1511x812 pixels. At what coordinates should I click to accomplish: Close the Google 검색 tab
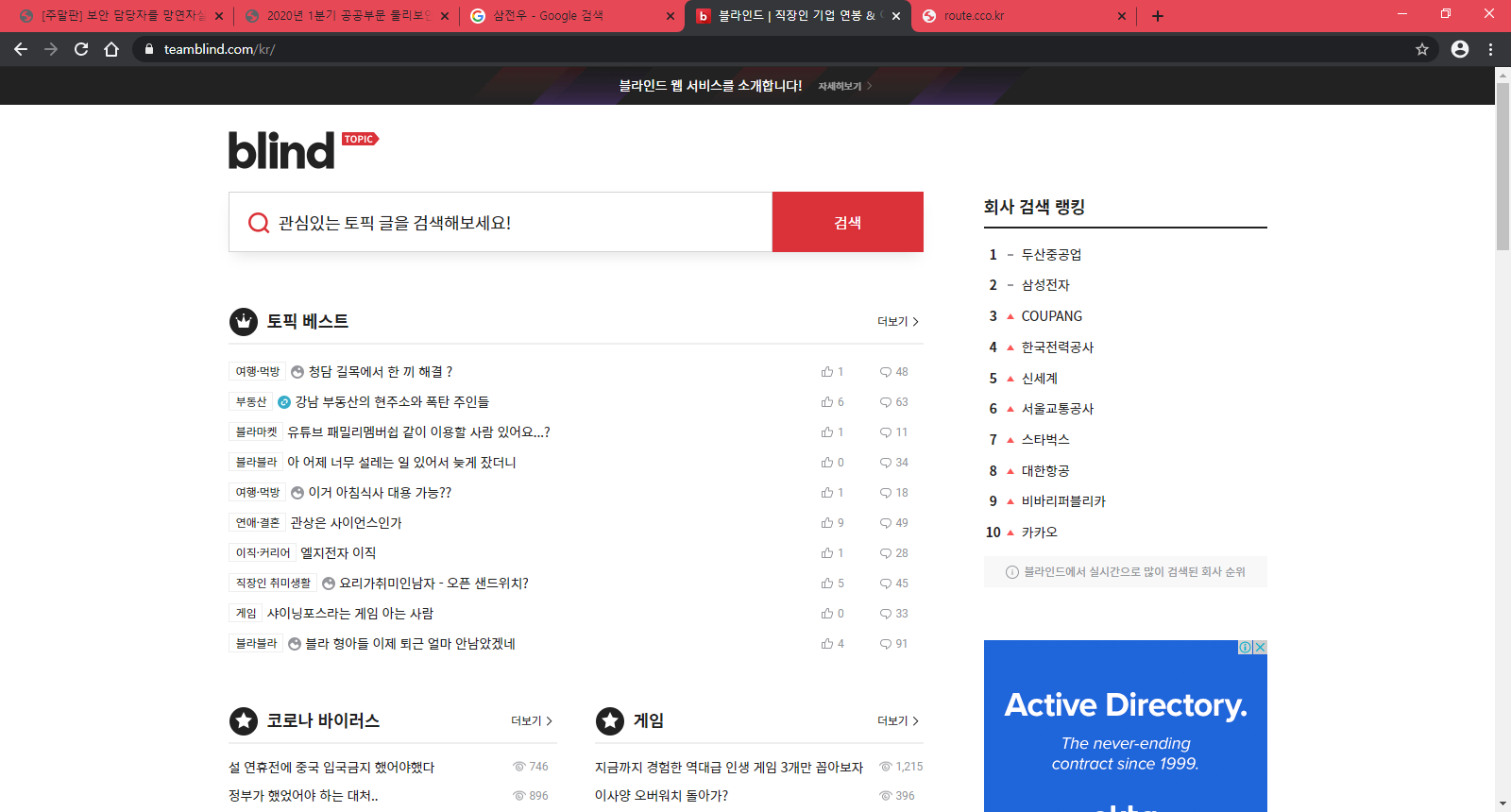[671, 16]
